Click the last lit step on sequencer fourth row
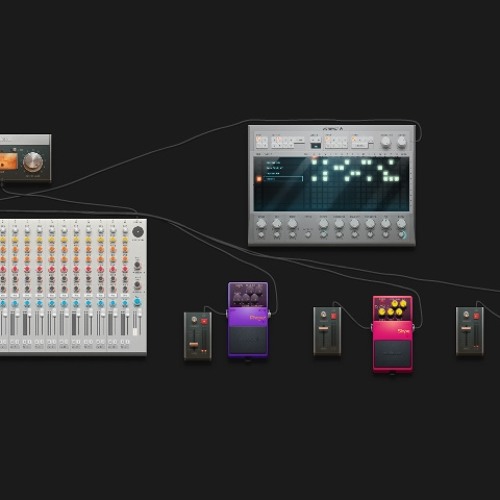The image size is (500, 500). 397,179
